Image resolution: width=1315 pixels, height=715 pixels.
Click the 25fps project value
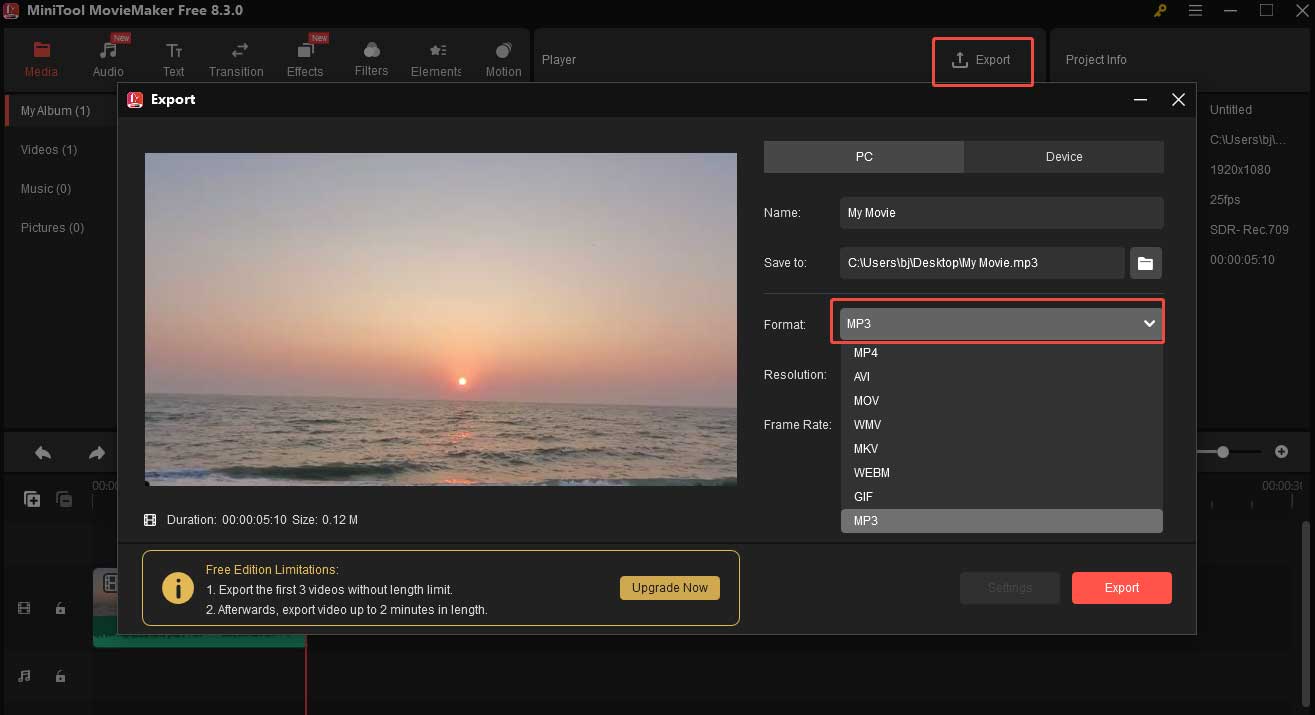[x=1225, y=200]
